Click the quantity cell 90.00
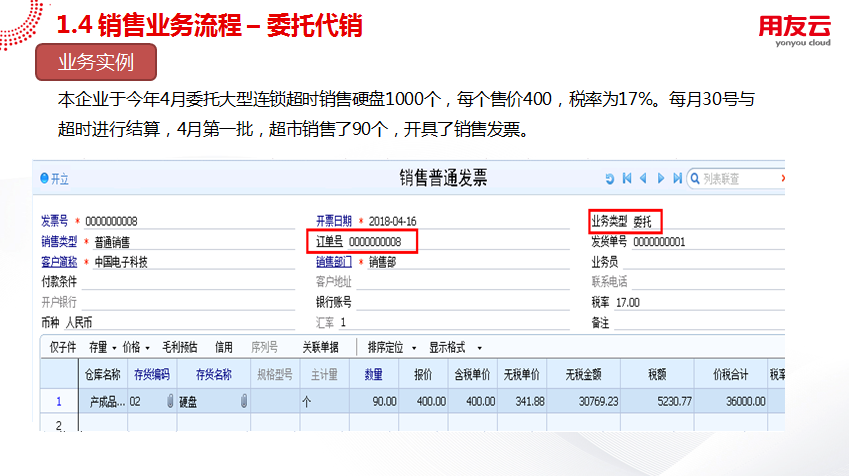 374,401
